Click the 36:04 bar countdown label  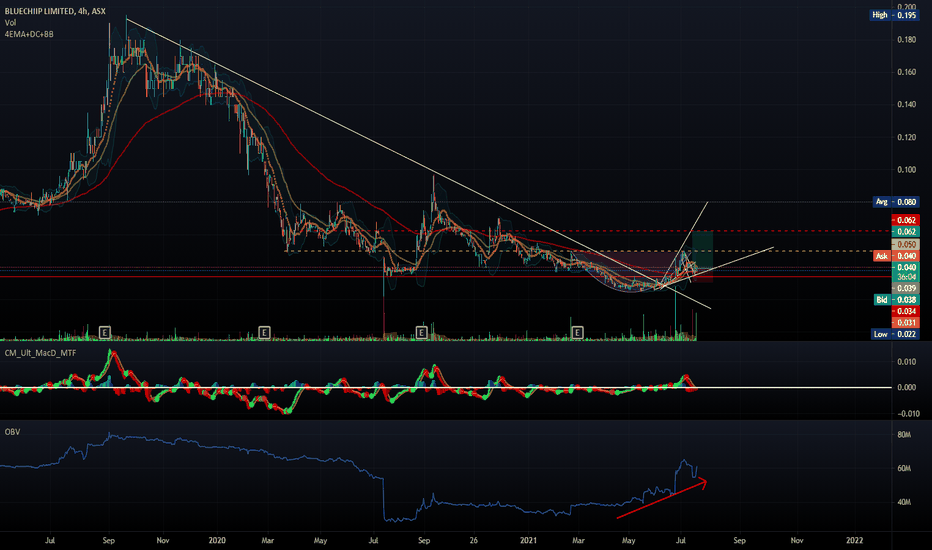click(x=905, y=277)
